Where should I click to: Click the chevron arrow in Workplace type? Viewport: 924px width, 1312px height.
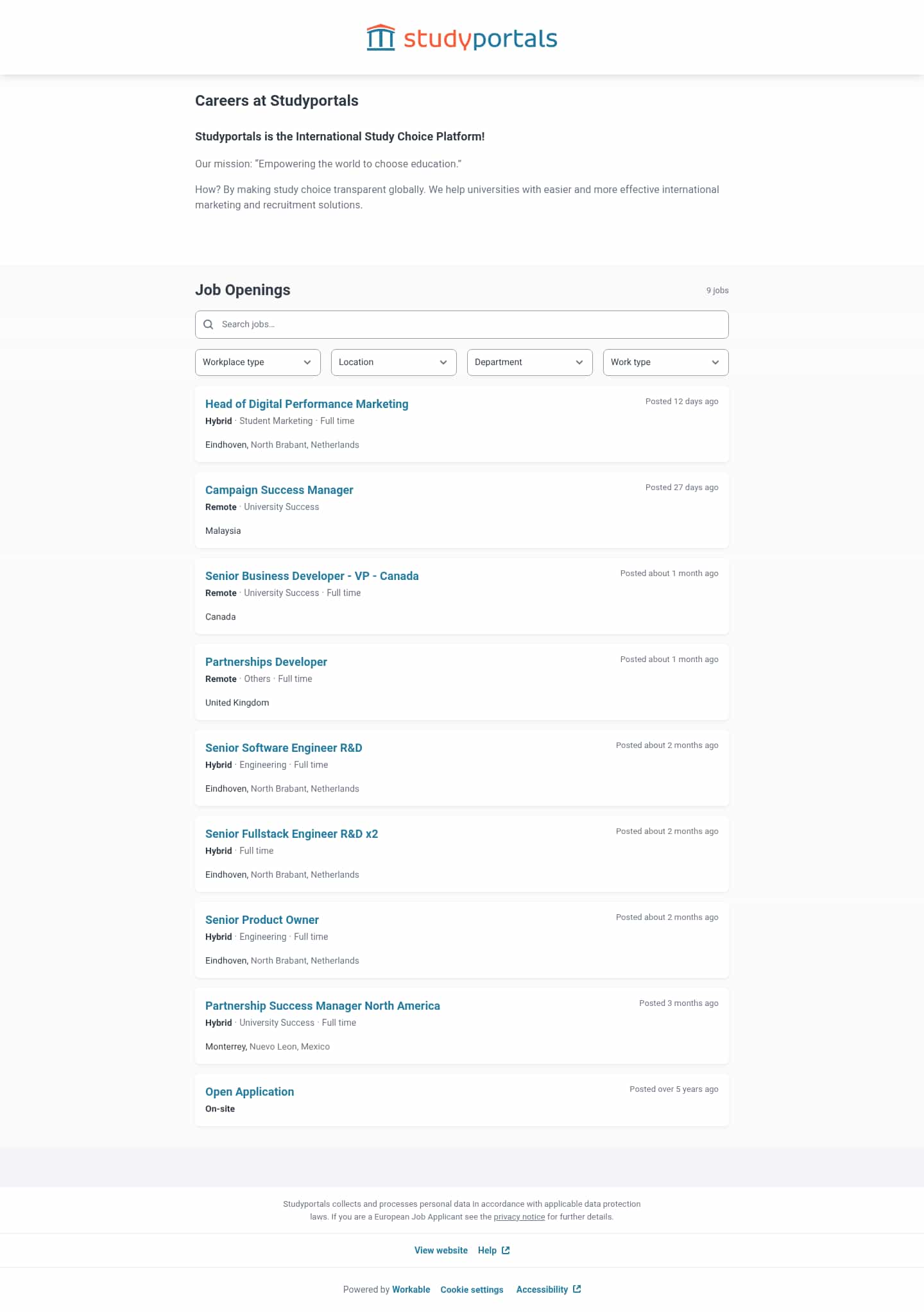[307, 362]
